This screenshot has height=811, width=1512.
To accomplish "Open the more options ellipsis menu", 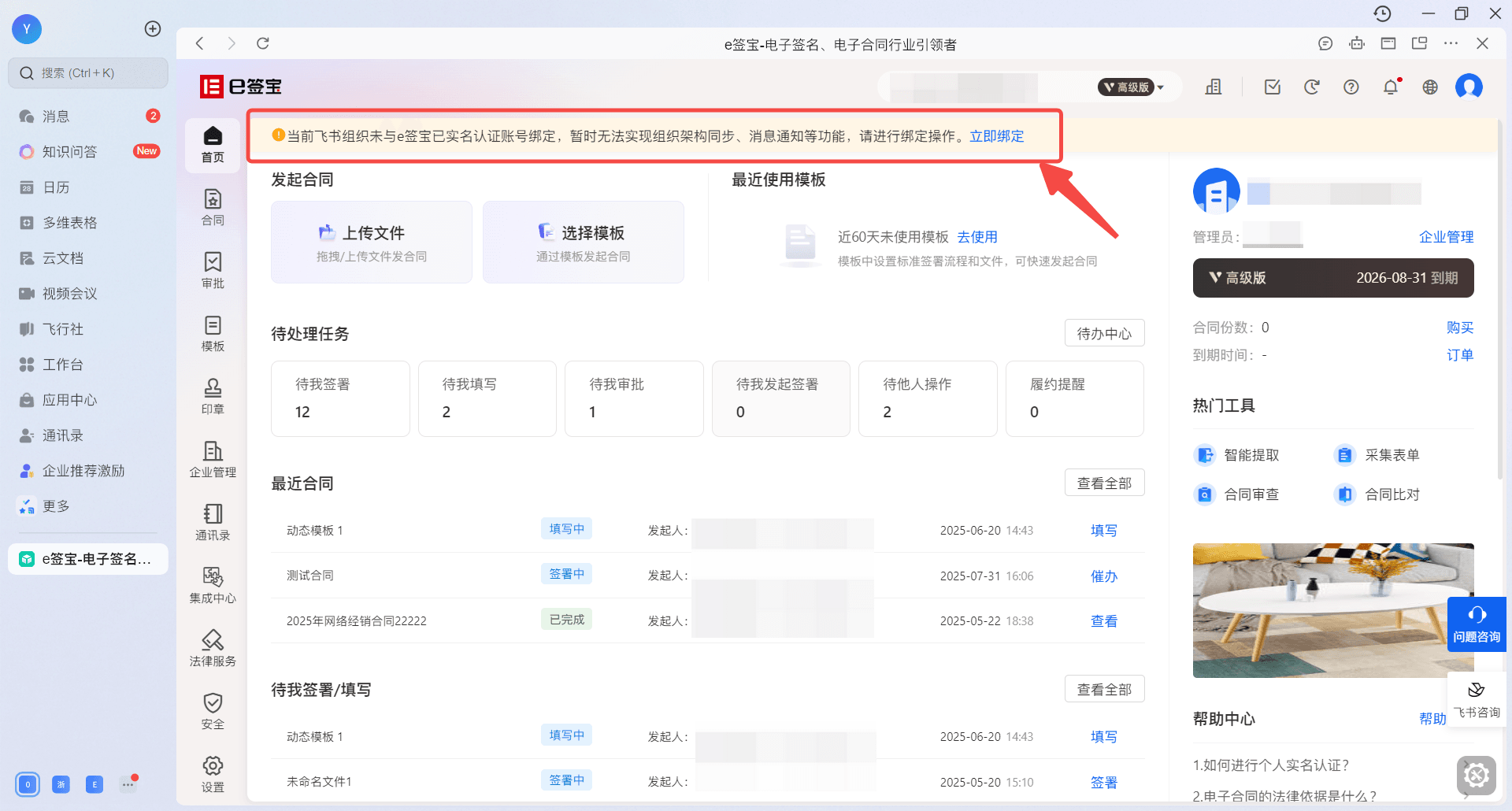I will [1451, 43].
